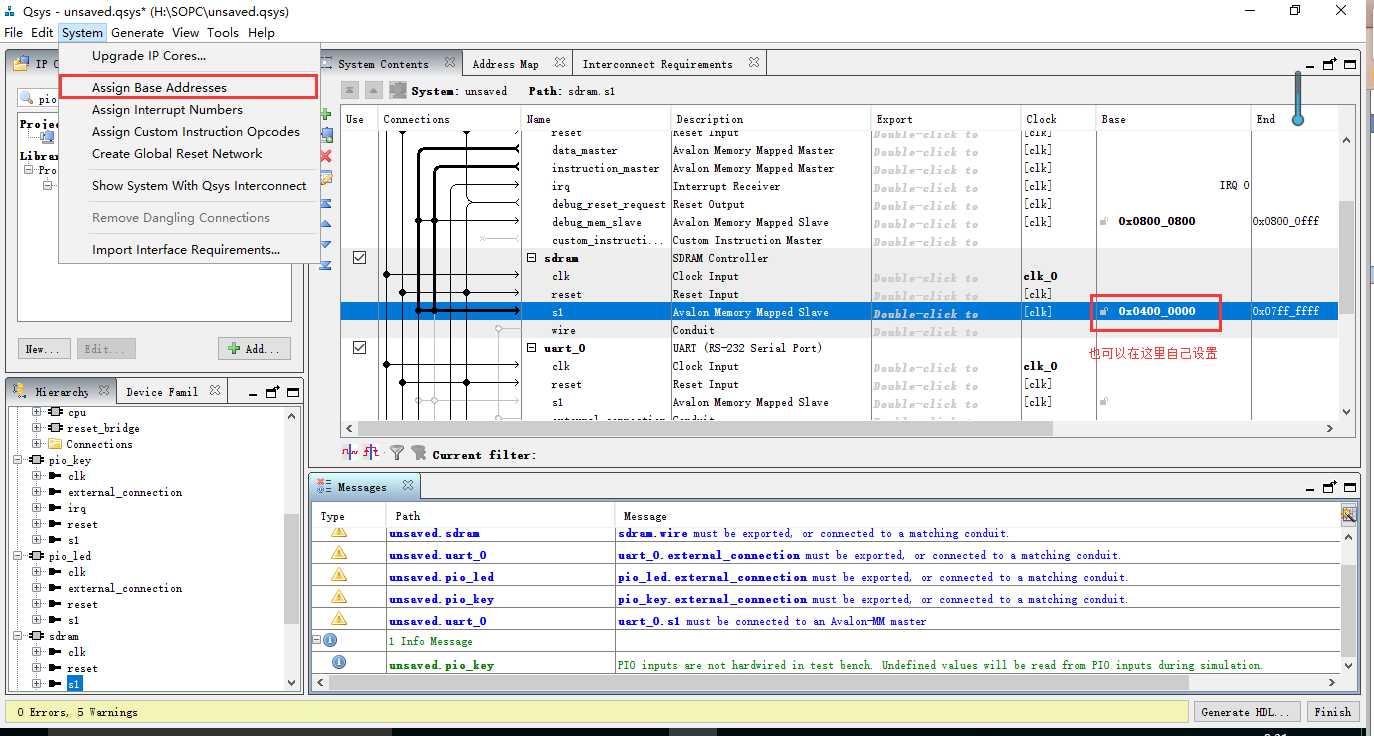Click the detach icon of the System Contents pane
The height and width of the screenshot is (736, 1374).
(1329, 64)
